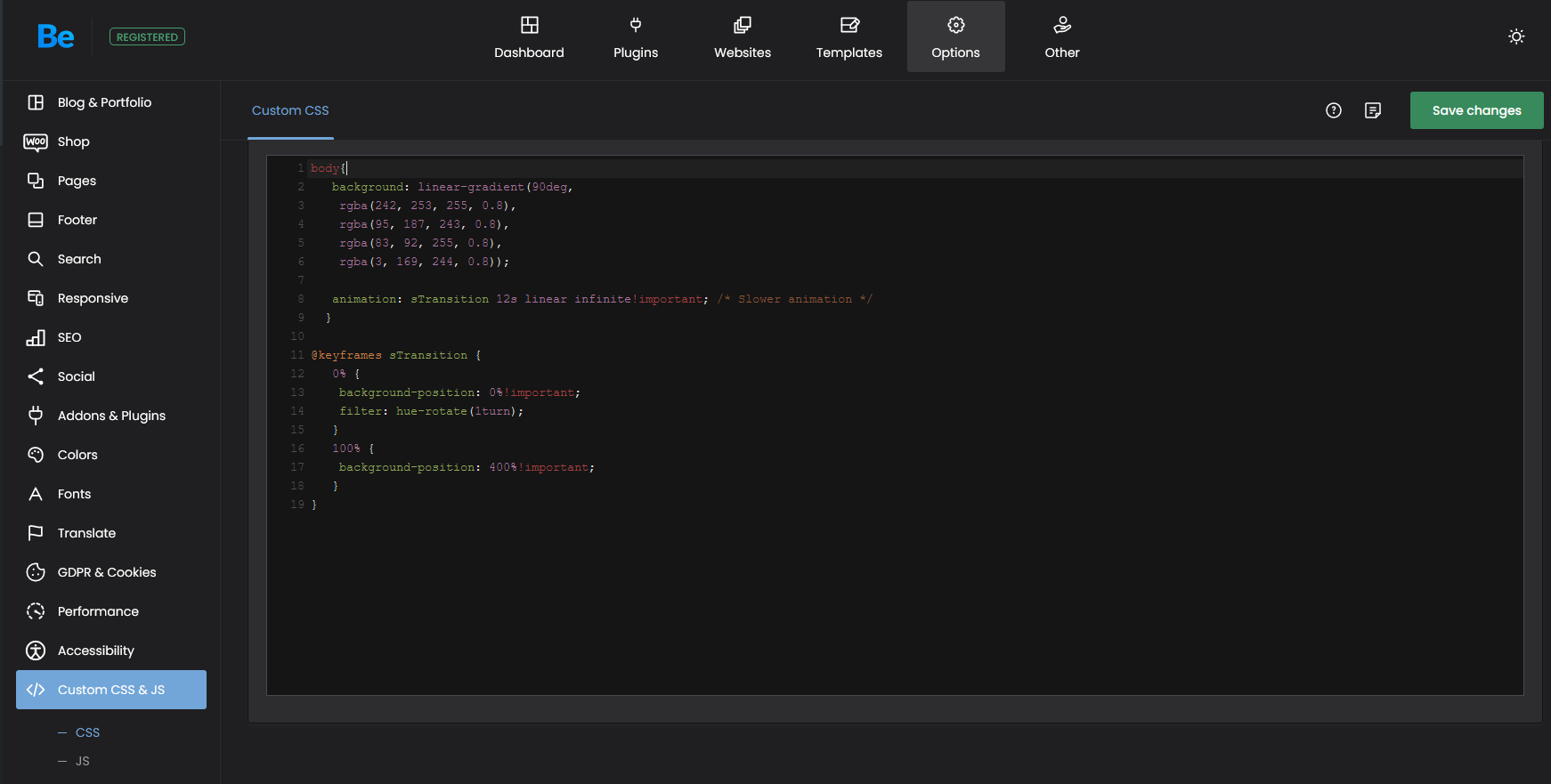The width and height of the screenshot is (1551, 784).
Task: Open the CSS sub-item
Action: [87, 732]
